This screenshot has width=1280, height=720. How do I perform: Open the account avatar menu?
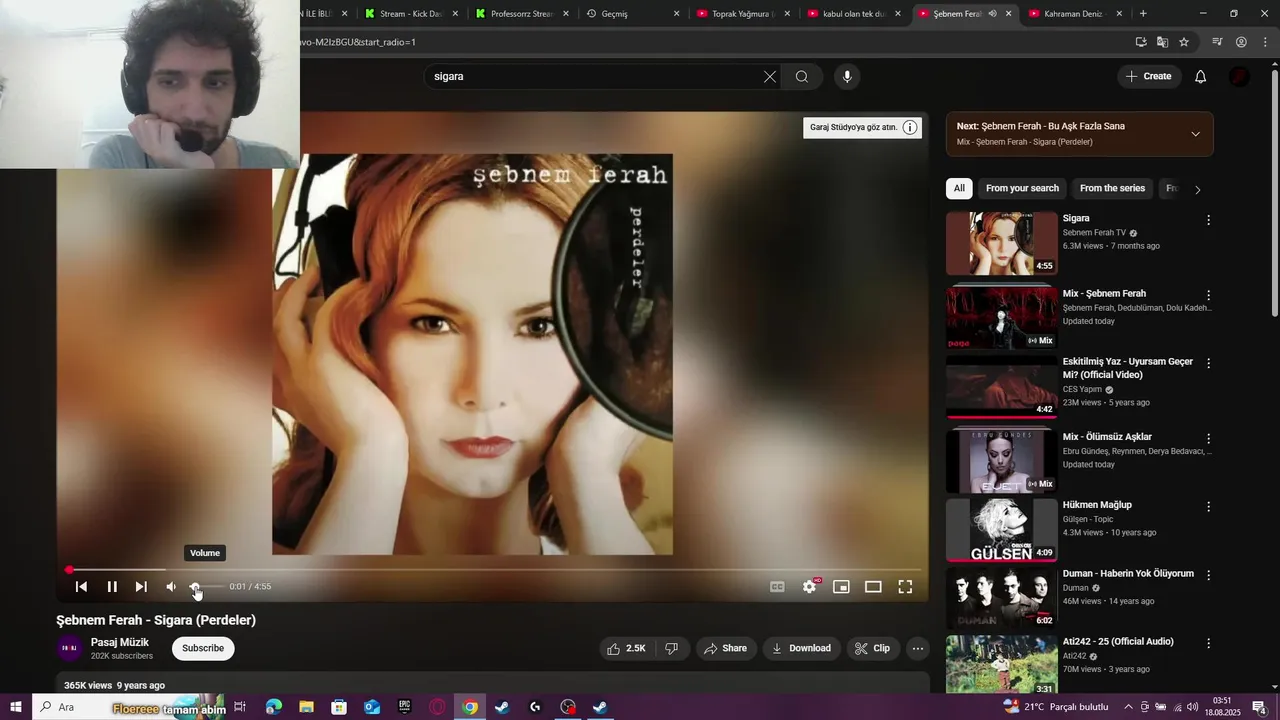(1239, 77)
